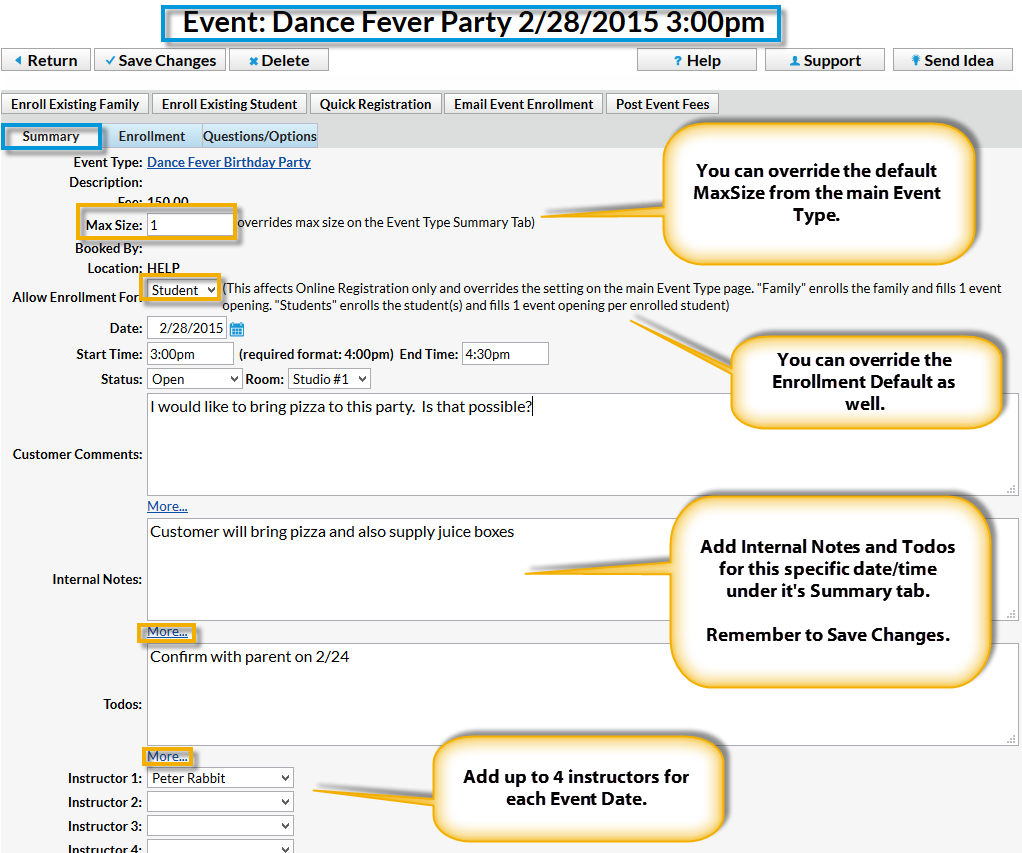Switch to the Summary tab

(51, 136)
